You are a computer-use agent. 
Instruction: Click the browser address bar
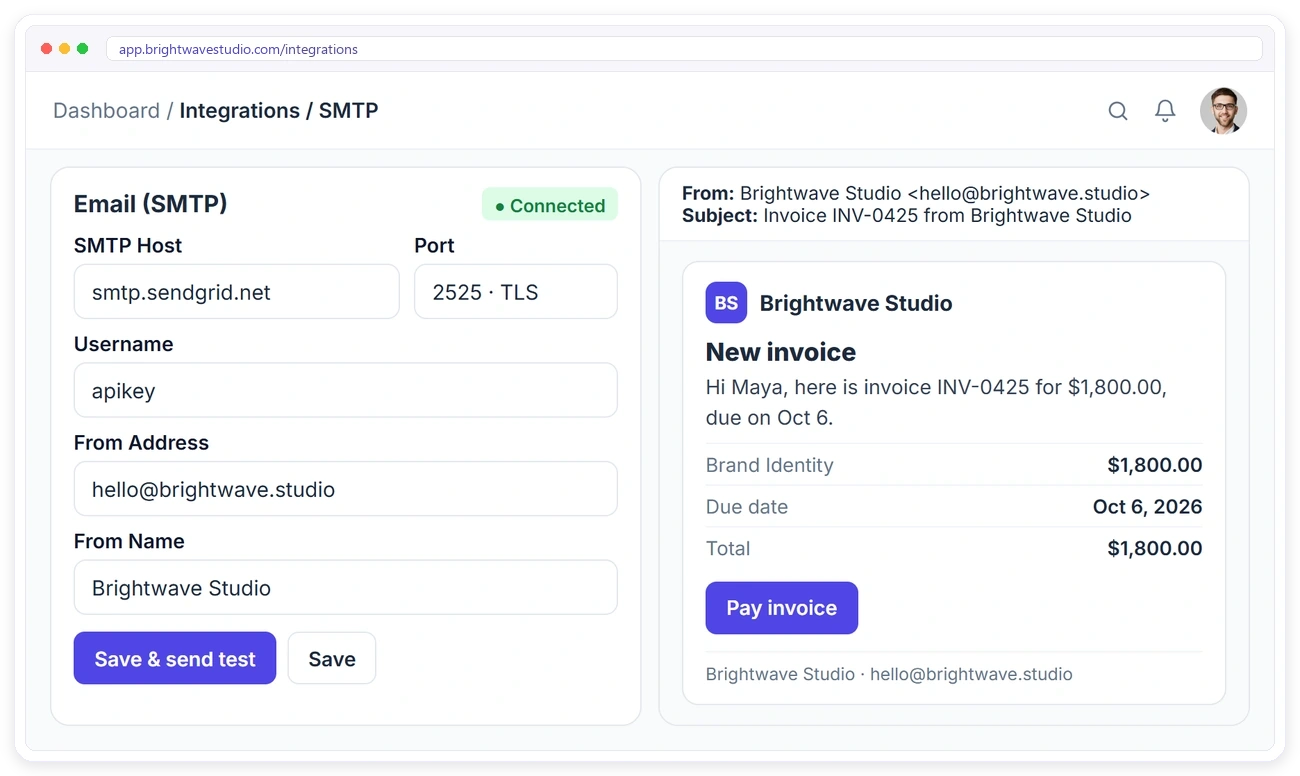[684, 49]
